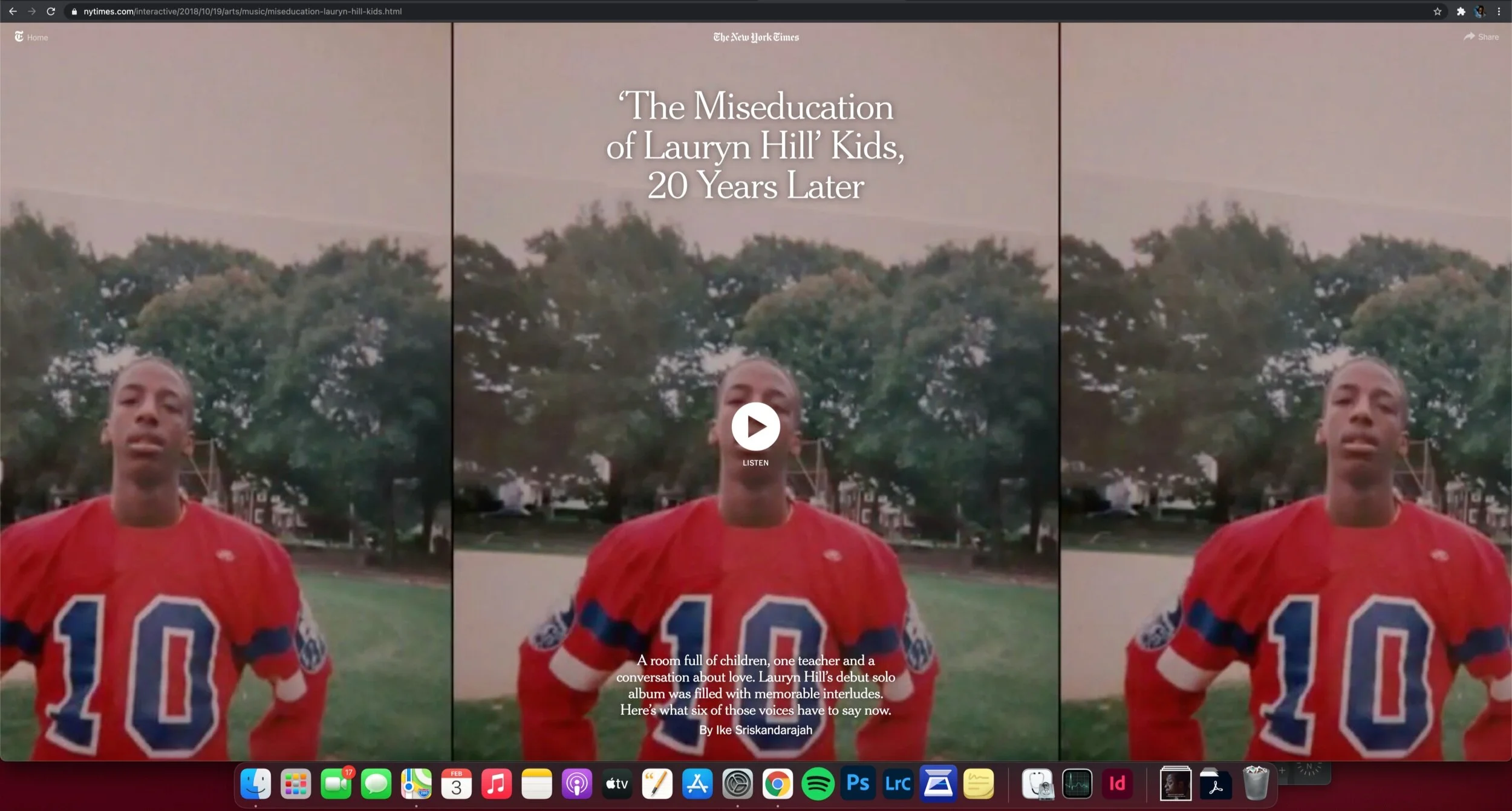Play the Listen audio button

(x=755, y=426)
